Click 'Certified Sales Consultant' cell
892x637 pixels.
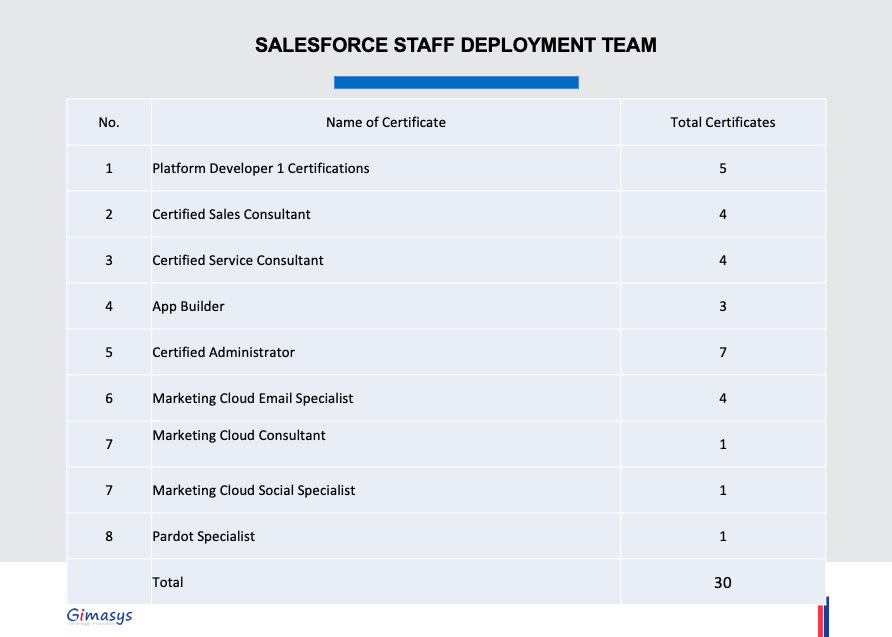386,214
